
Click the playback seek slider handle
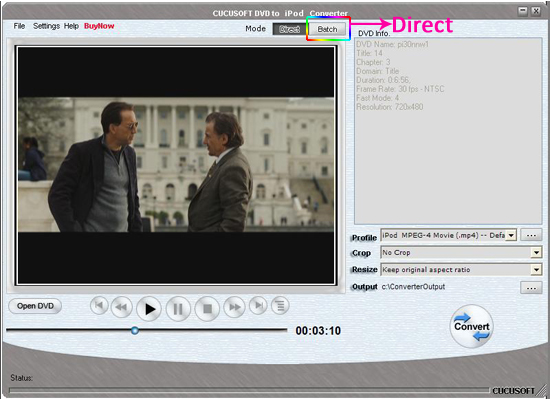[135, 330]
